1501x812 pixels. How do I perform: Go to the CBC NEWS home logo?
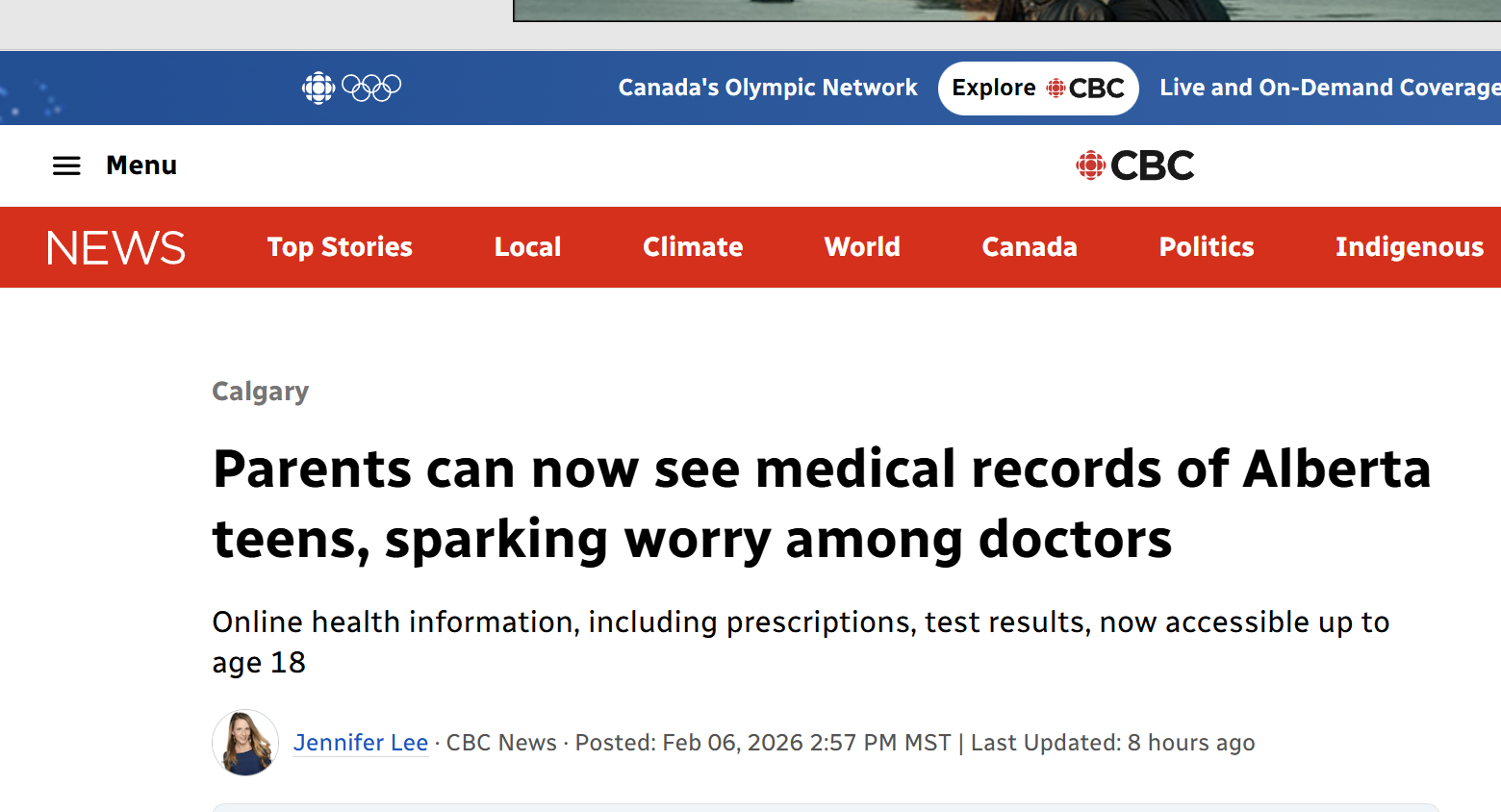pyautogui.click(x=115, y=247)
